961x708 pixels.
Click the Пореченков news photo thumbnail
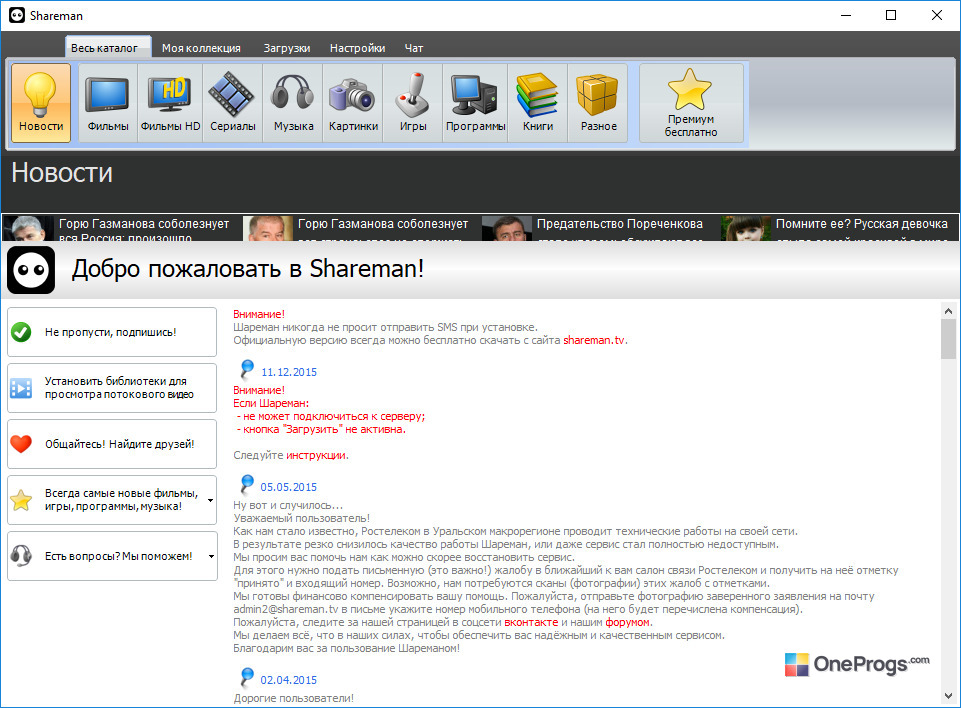tap(506, 228)
